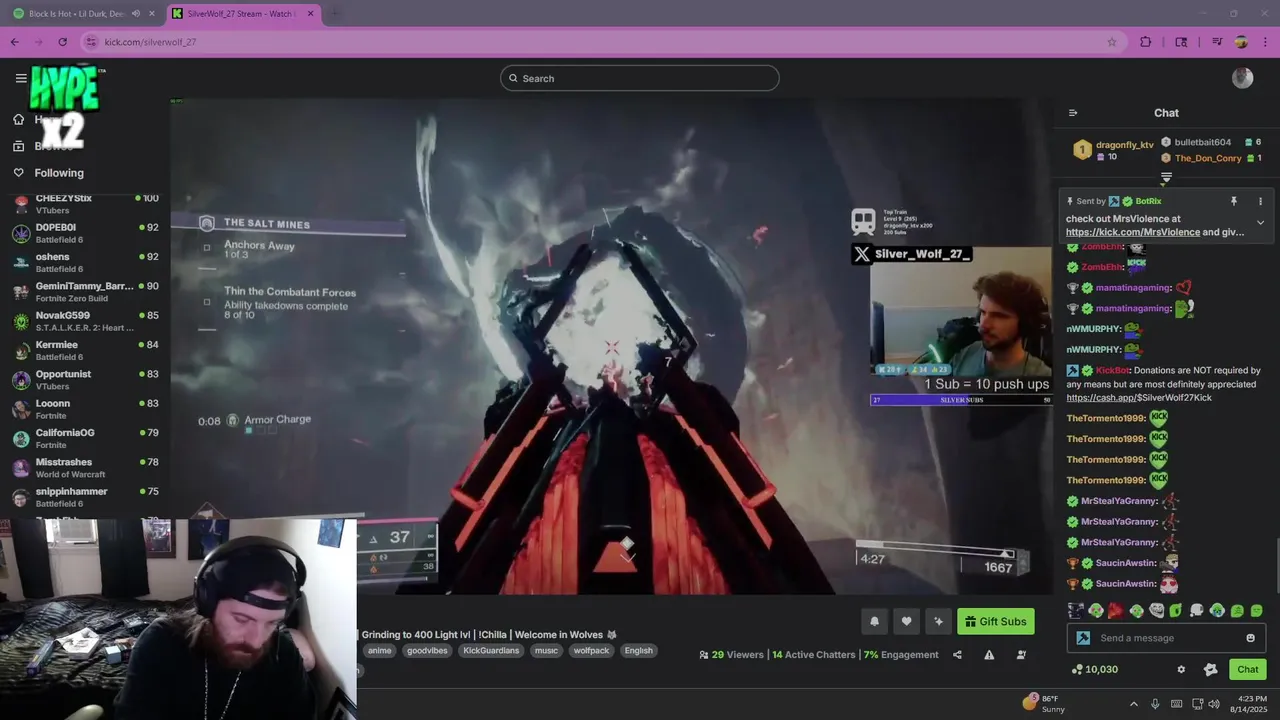This screenshot has width=1280, height=720.
Task: Click the wolfpack stream tag
Action: (x=591, y=651)
